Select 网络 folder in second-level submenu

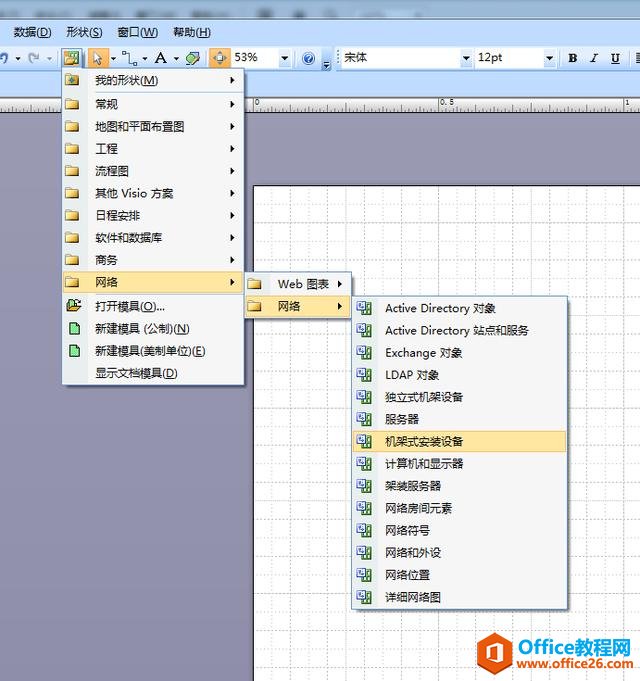[298, 306]
